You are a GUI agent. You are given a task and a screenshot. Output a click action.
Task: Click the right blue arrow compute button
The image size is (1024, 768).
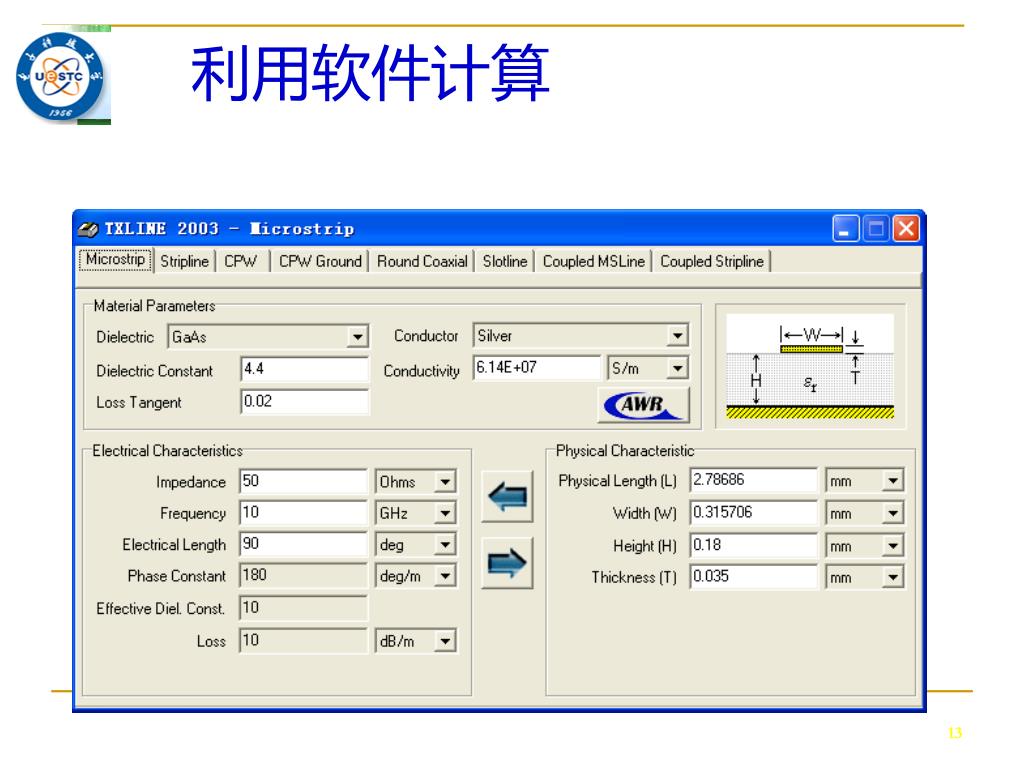tap(507, 563)
